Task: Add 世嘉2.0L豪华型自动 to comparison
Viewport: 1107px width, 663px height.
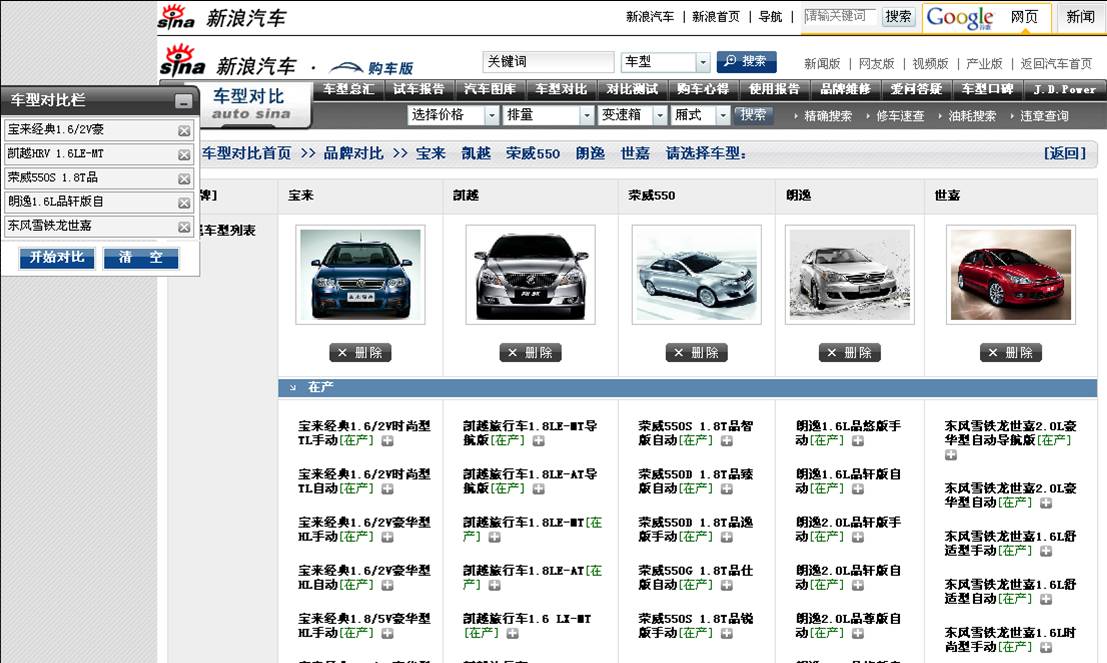Action: pyautogui.click(x=1046, y=503)
